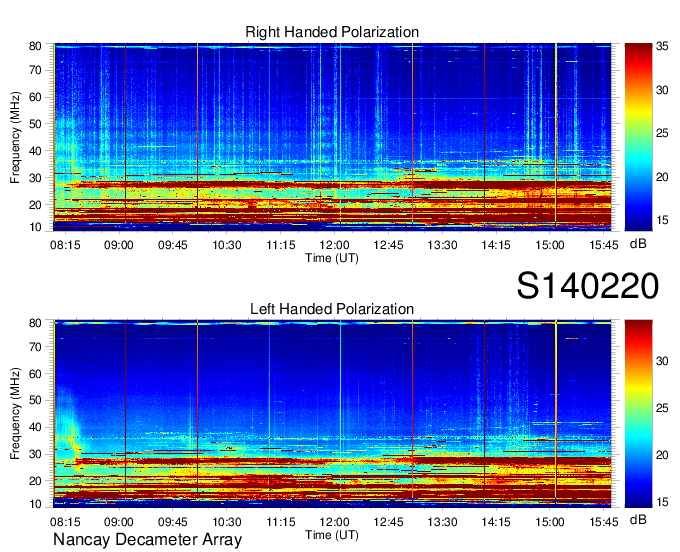Click 08:15 time tick under Right Handed plot
Viewport: 680px width, 552px height.
pos(65,245)
